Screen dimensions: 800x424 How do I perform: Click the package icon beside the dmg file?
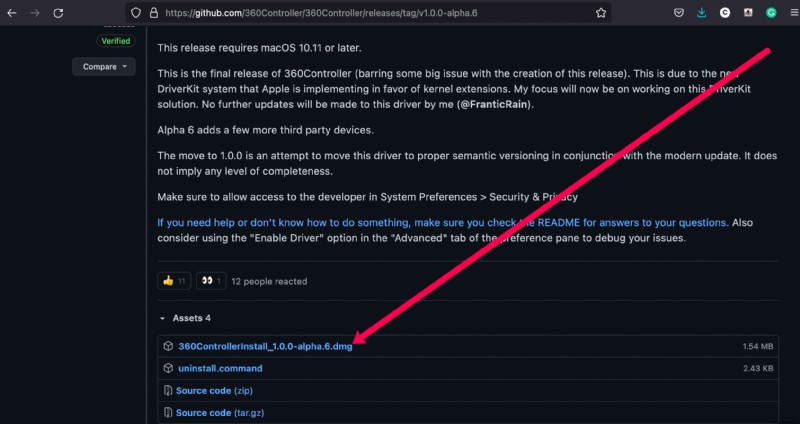[168, 346]
